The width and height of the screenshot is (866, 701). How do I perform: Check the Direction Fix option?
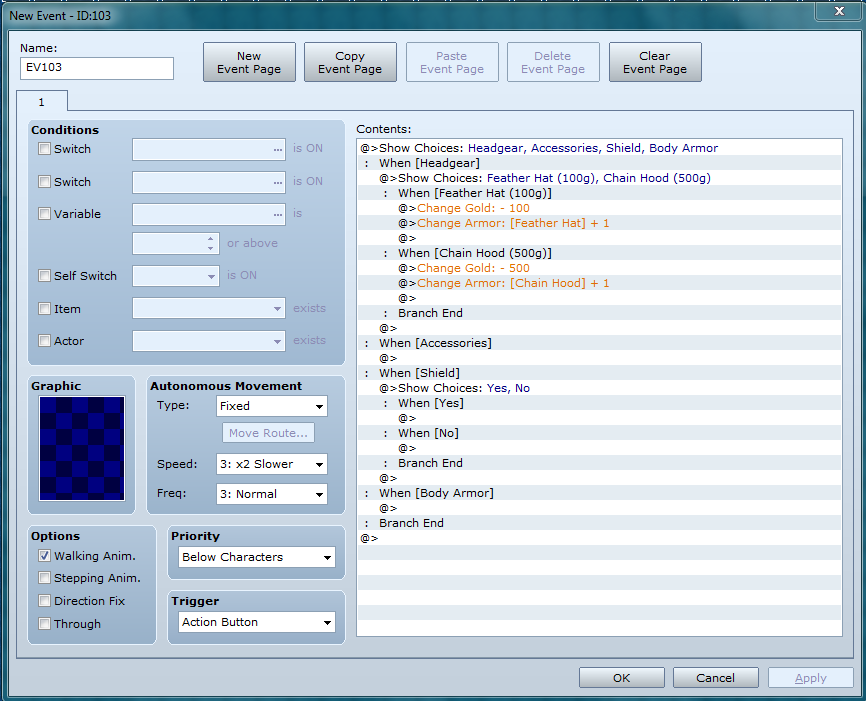44,601
